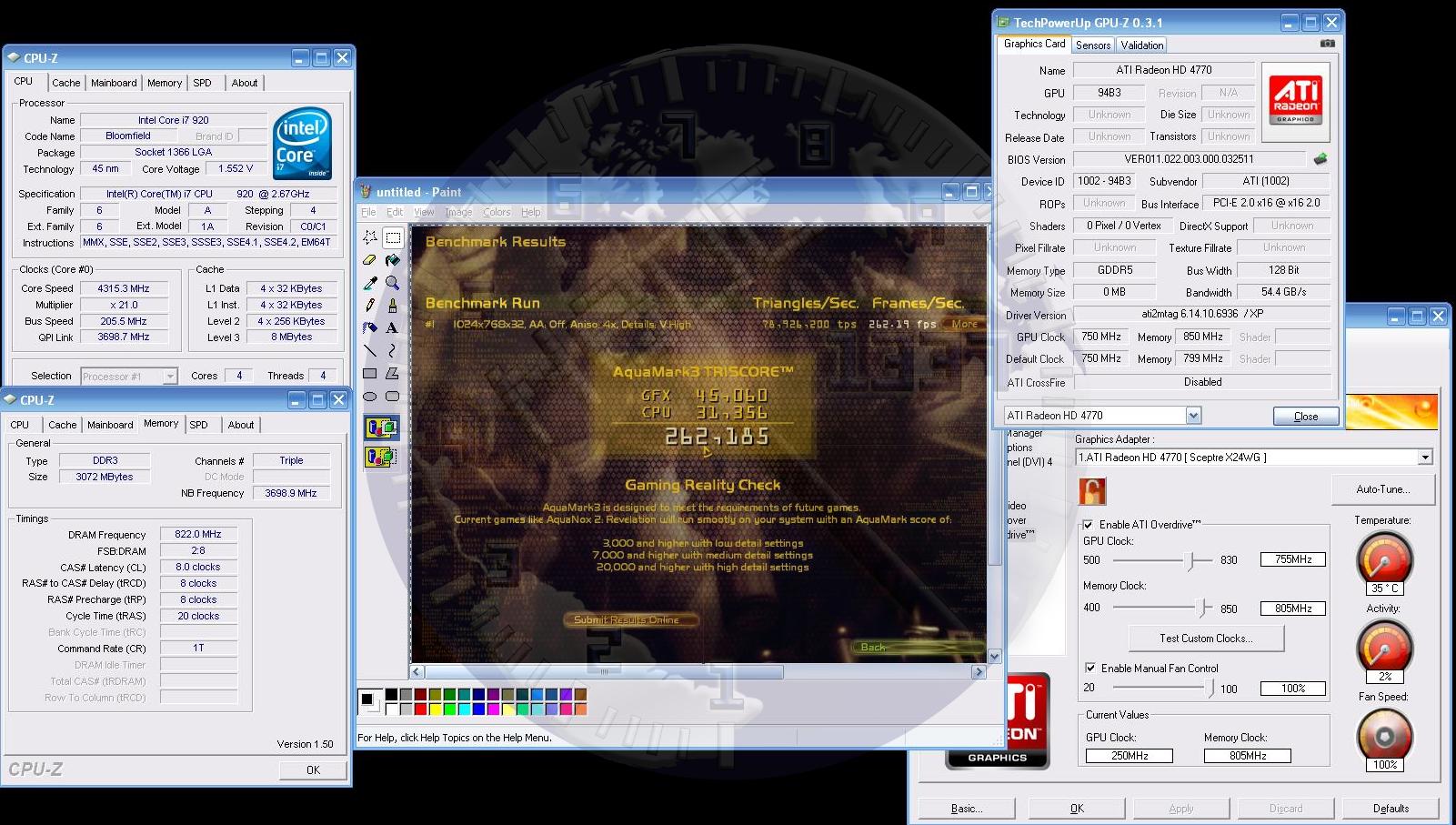Click the GPU-Z screenshot camera icon
Image resolution: width=1456 pixels, height=825 pixels.
point(1328,44)
